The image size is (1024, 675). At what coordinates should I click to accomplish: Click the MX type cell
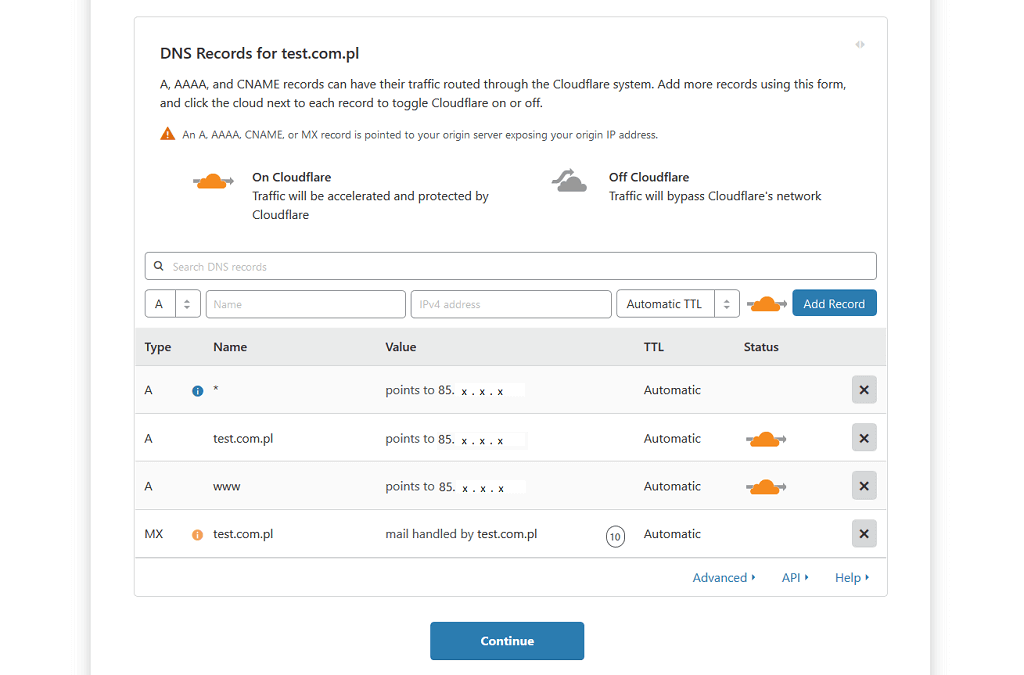[x=153, y=534]
